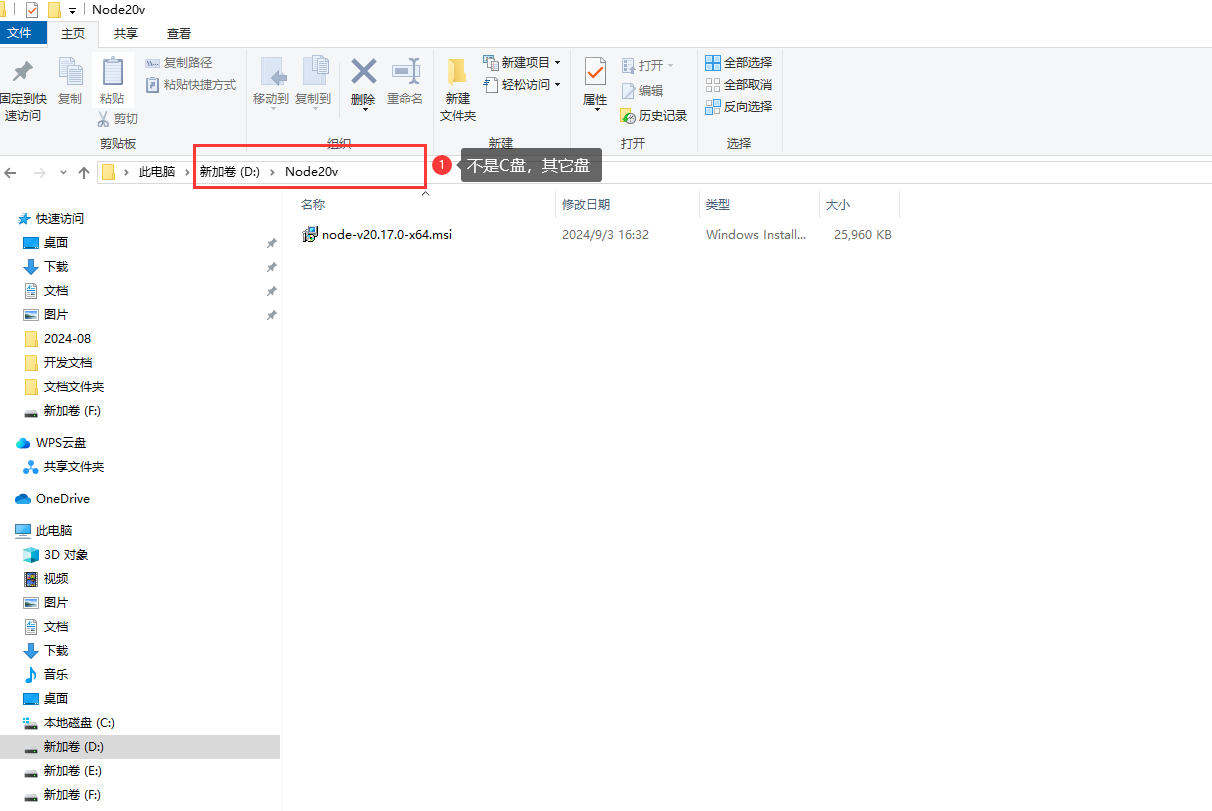Screen dimensions: 1212x811
Task: Click Select all in ribbon
Action: pos(739,62)
